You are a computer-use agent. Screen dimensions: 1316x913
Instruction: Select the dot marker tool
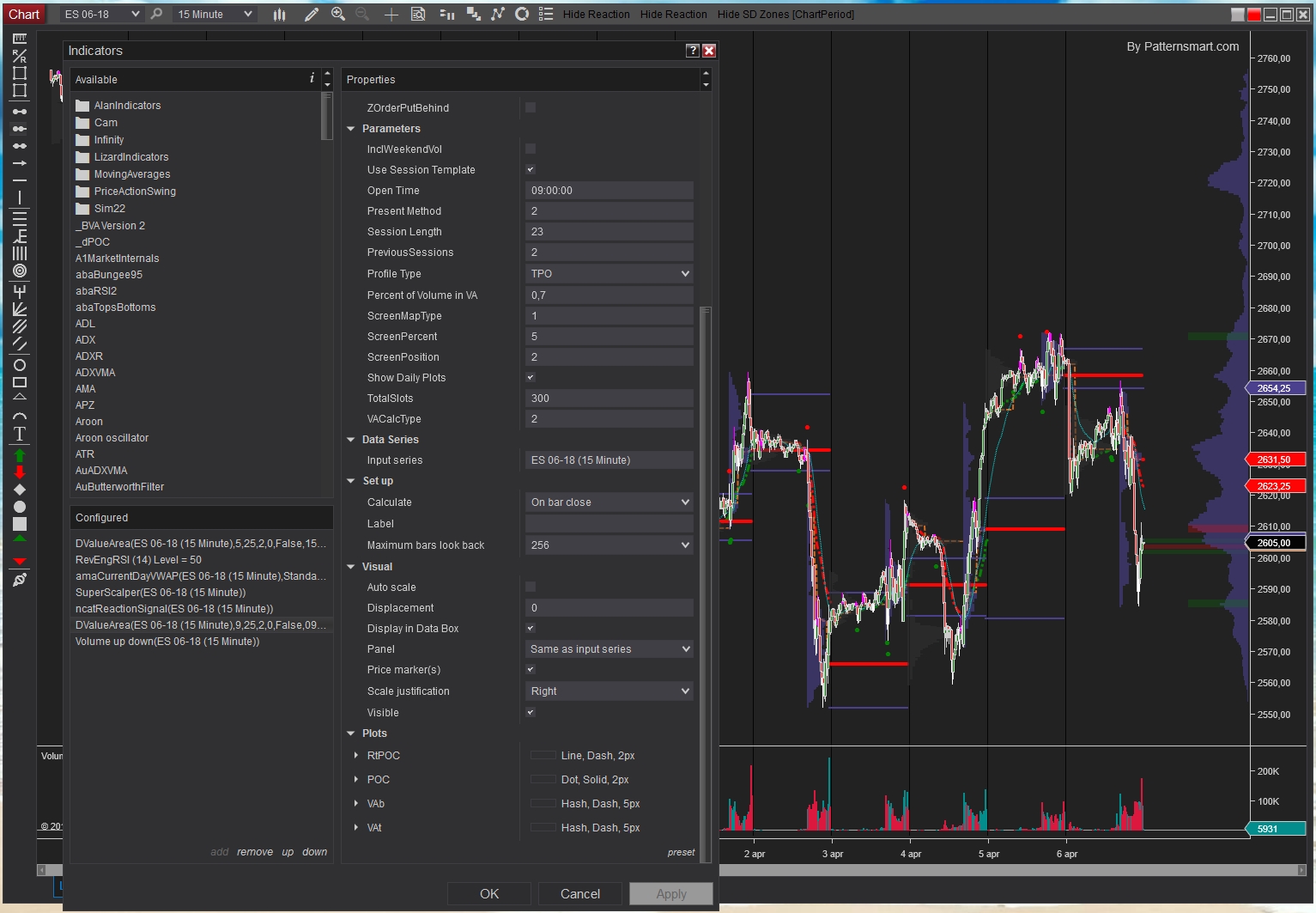20,507
